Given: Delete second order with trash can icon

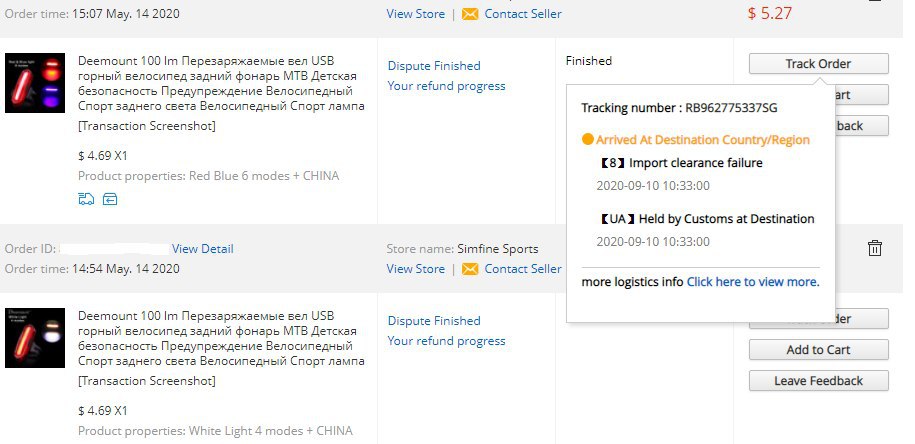Looking at the screenshot, I should tap(874, 248).
